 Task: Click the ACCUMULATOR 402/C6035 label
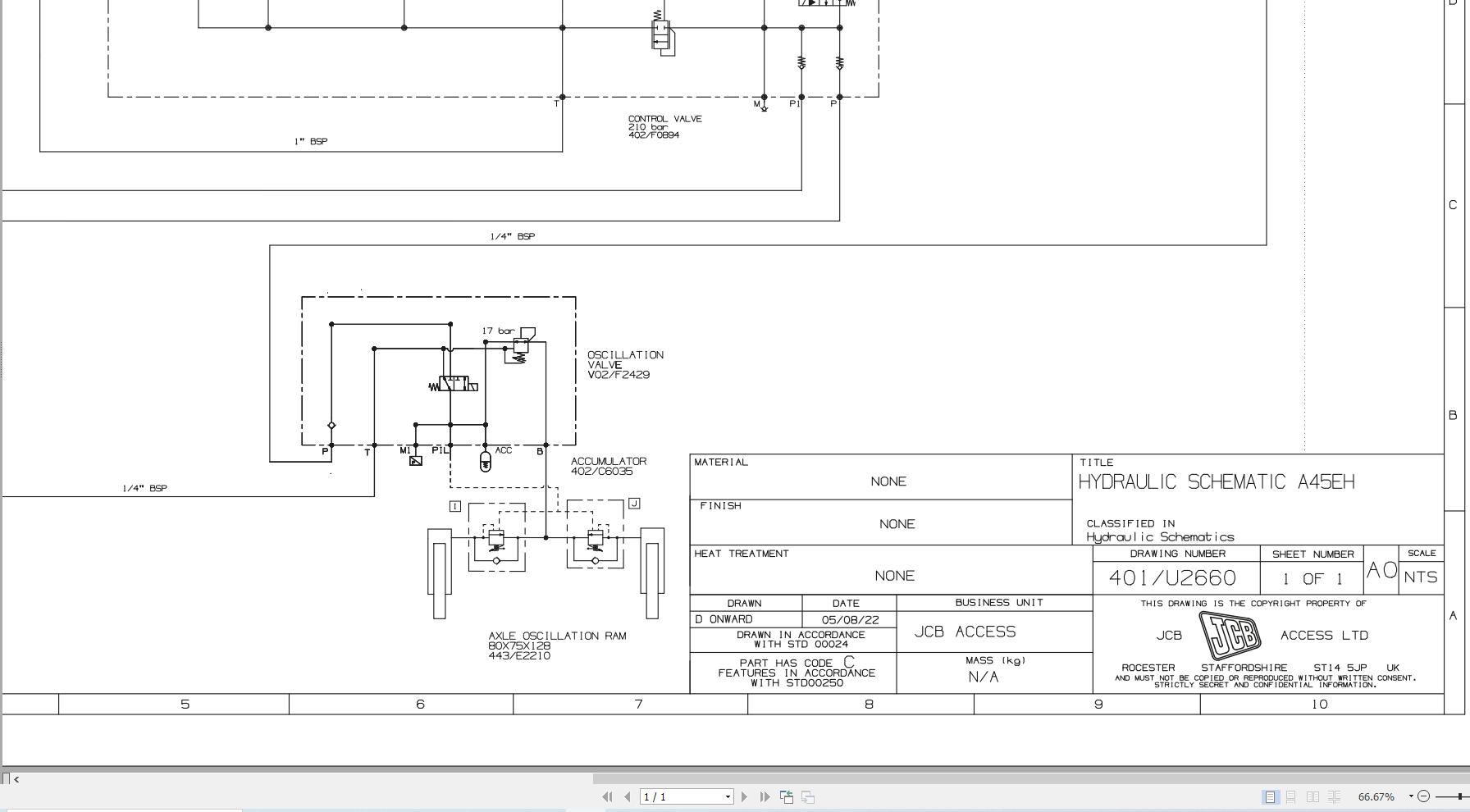pyautogui.click(x=609, y=466)
